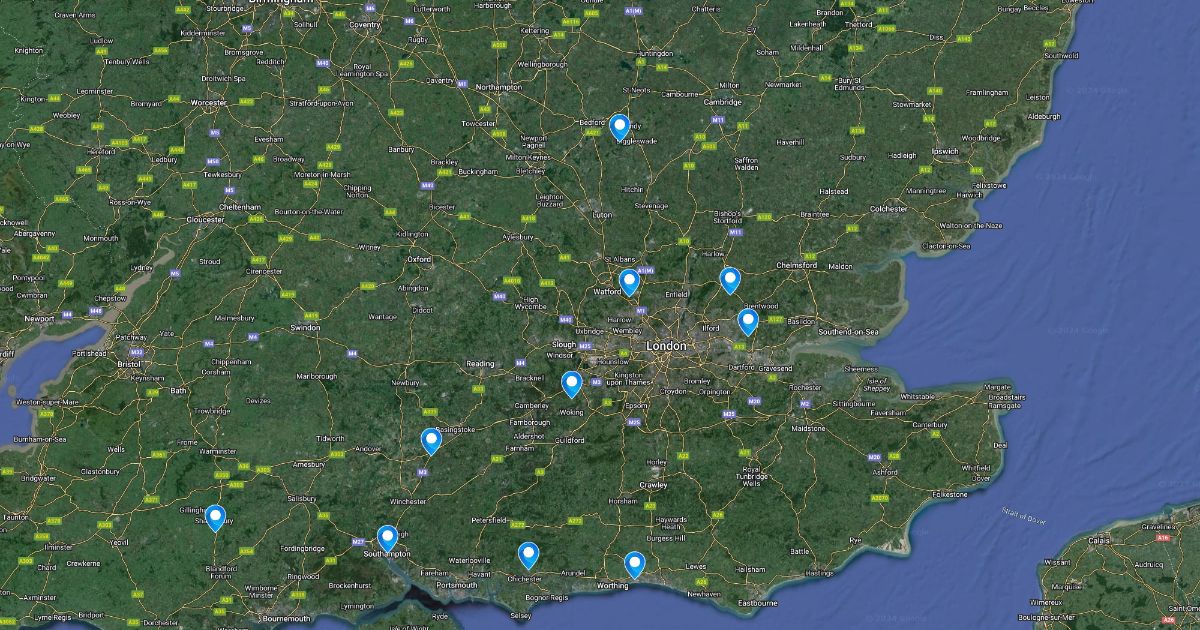Select the location marker beside Watford
The image size is (1200, 630).
pyautogui.click(x=629, y=283)
